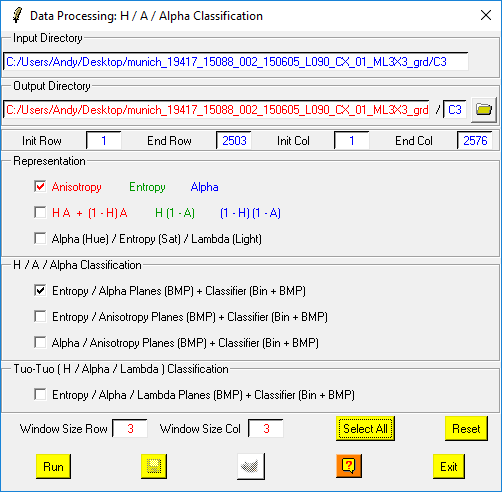
Task: Check Alpha (Hue) / Entropy (Sat) / Lambda (Light)
Action: (x=40, y=238)
